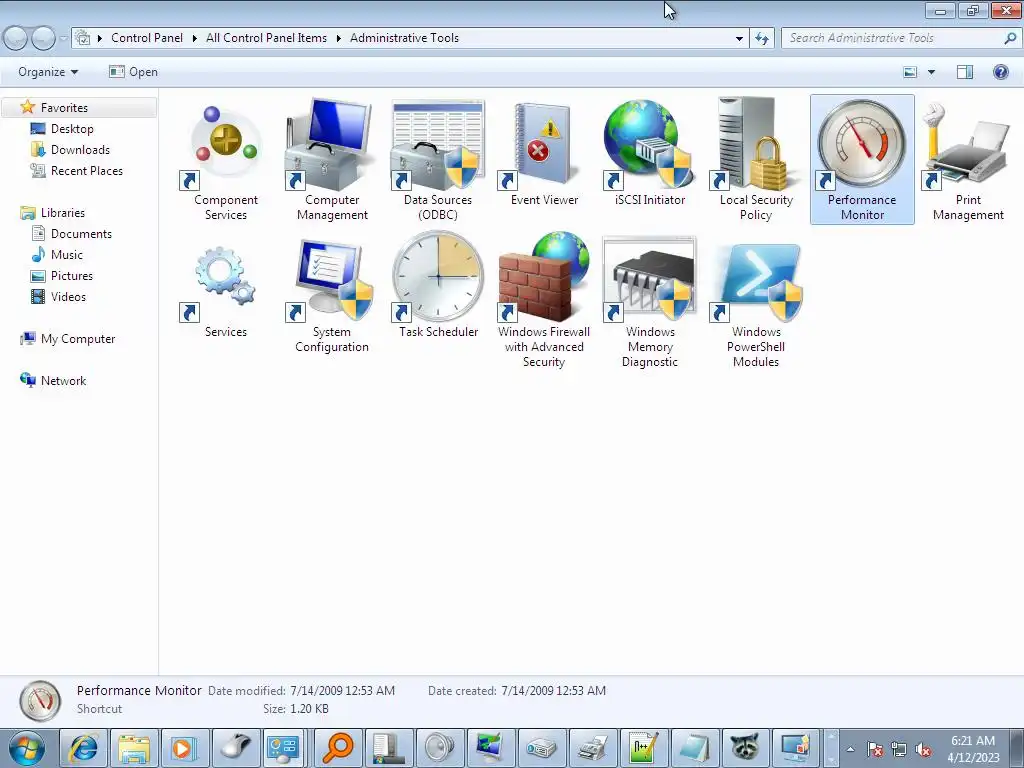1024x768 pixels.
Task: Launch Event Viewer
Action: coord(544,153)
